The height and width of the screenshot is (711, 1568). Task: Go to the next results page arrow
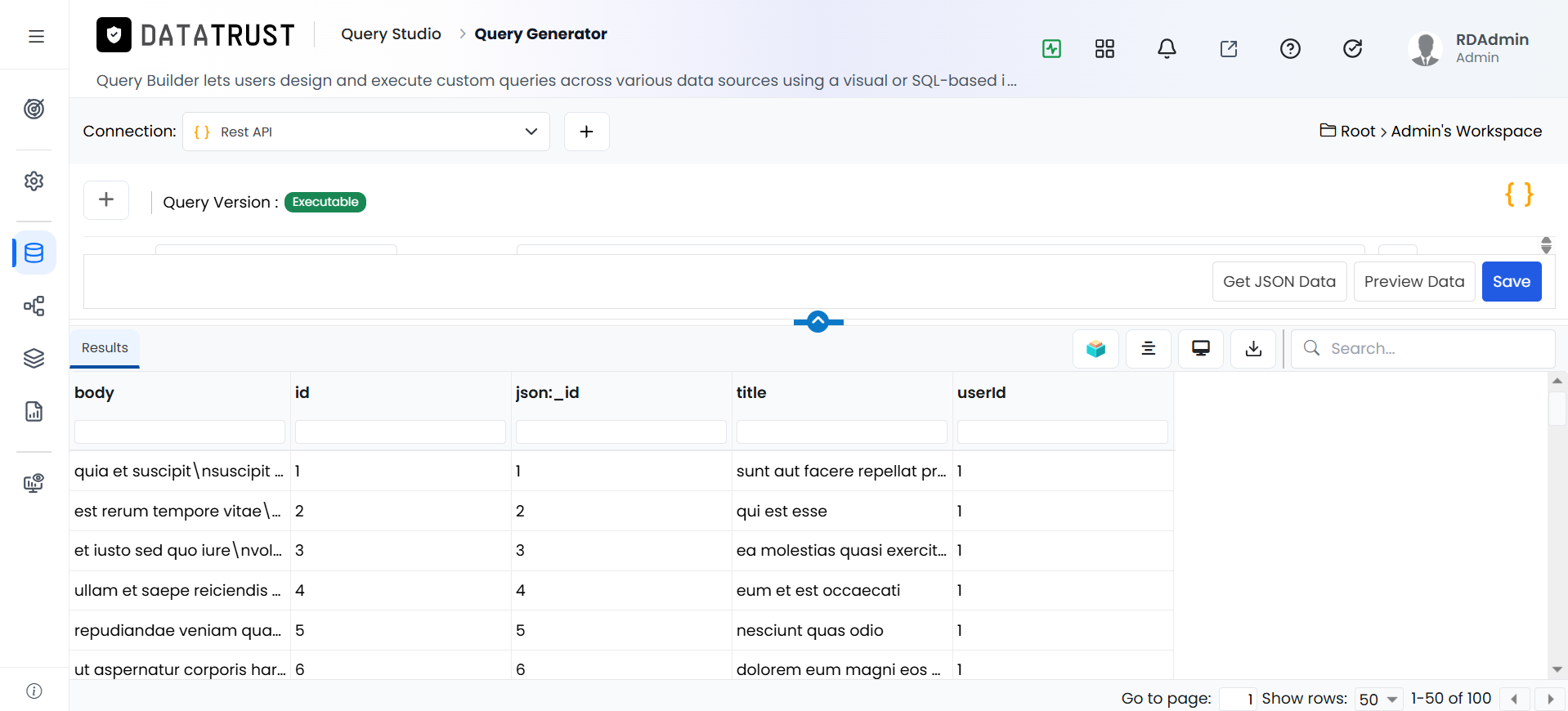[x=1550, y=700]
